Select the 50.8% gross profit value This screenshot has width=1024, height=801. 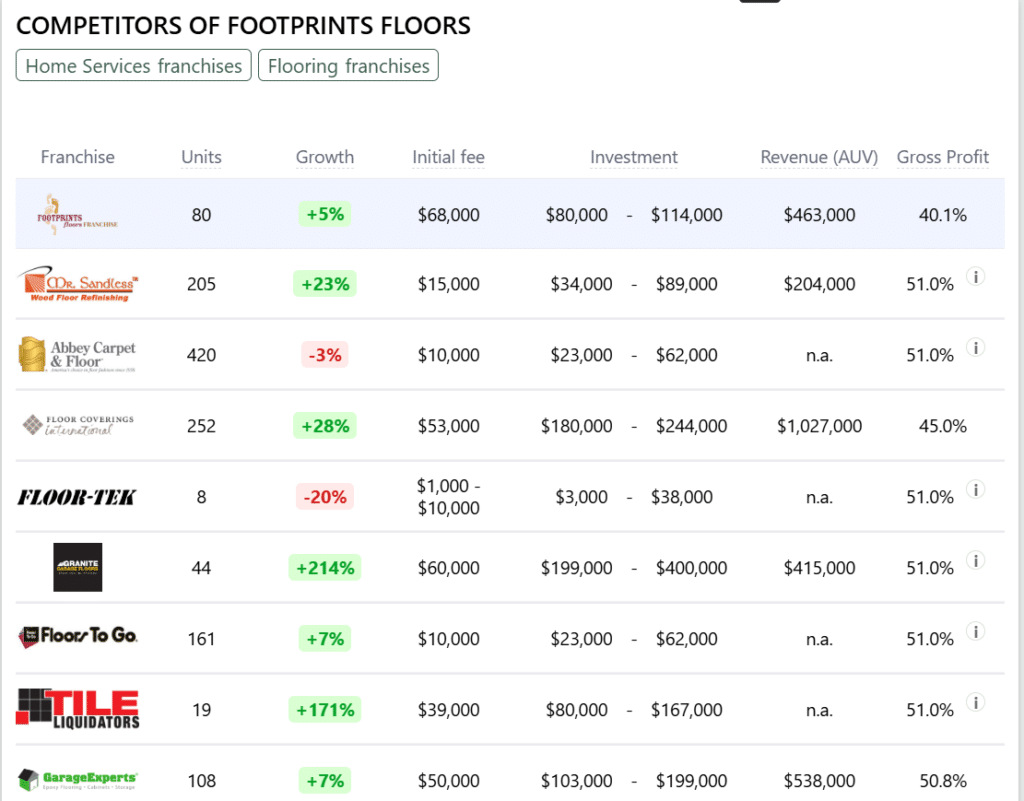pos(942,780)
